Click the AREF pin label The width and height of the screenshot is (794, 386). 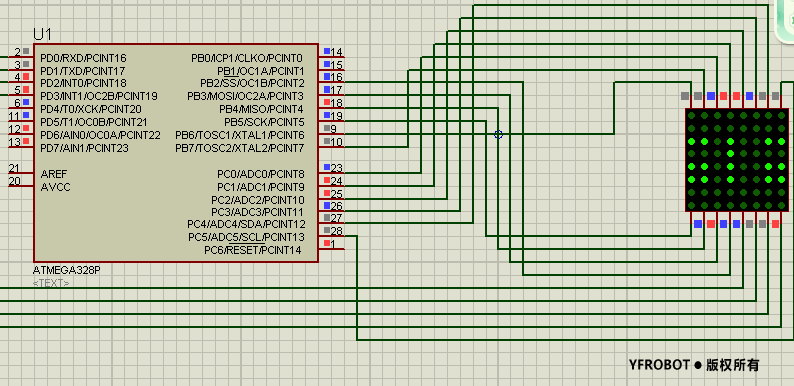click(x=54, y=174)
